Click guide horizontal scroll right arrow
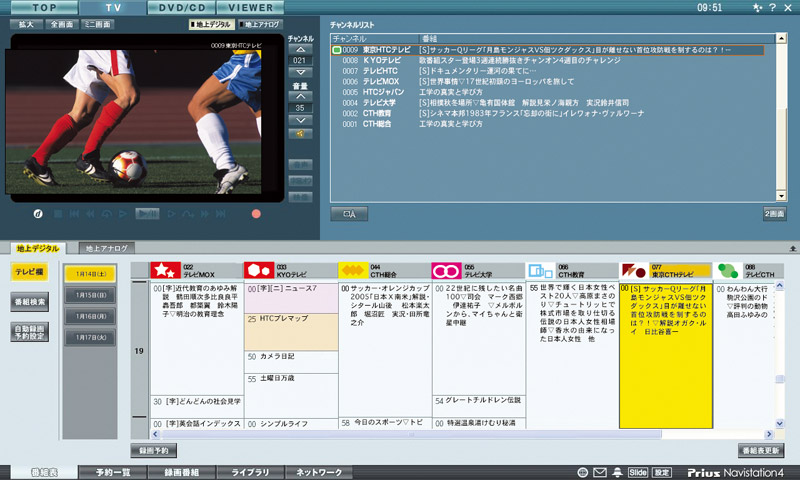 point(769,434)
